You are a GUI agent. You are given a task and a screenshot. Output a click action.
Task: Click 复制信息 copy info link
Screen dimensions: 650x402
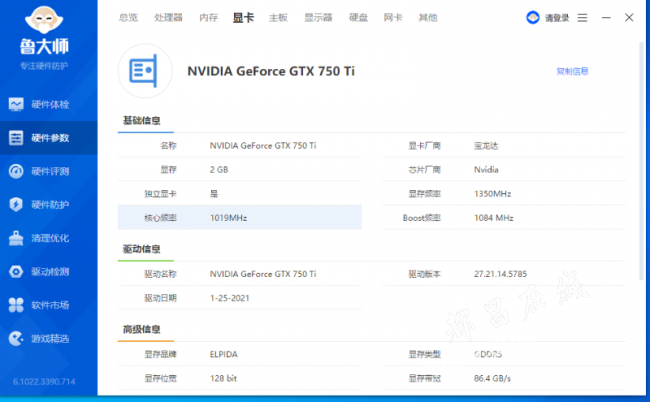click(x=572, y=71)
